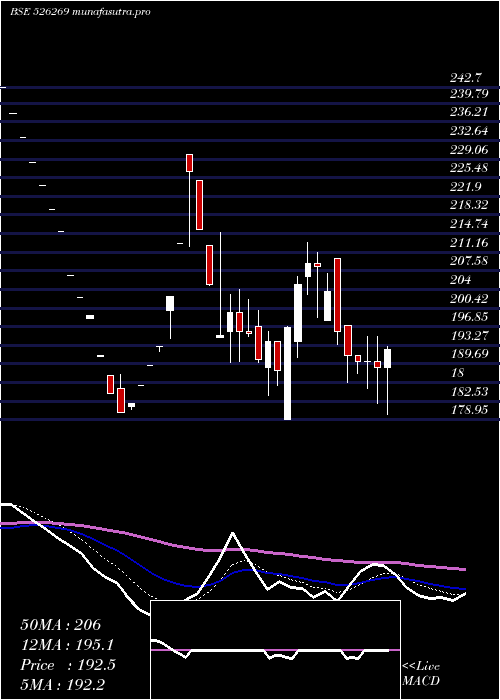Click the 178.95 price axis label
The image size is (500, 700).
pyautogui.click(x=469, y=410)
